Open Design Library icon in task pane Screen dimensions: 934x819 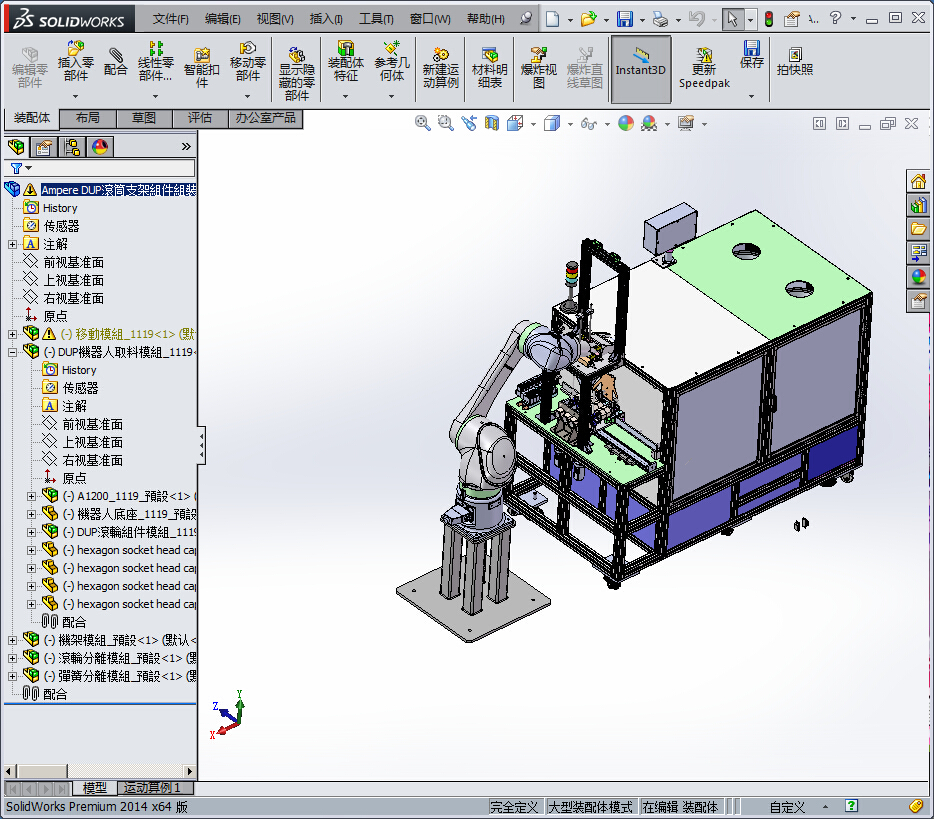[918, 205]
